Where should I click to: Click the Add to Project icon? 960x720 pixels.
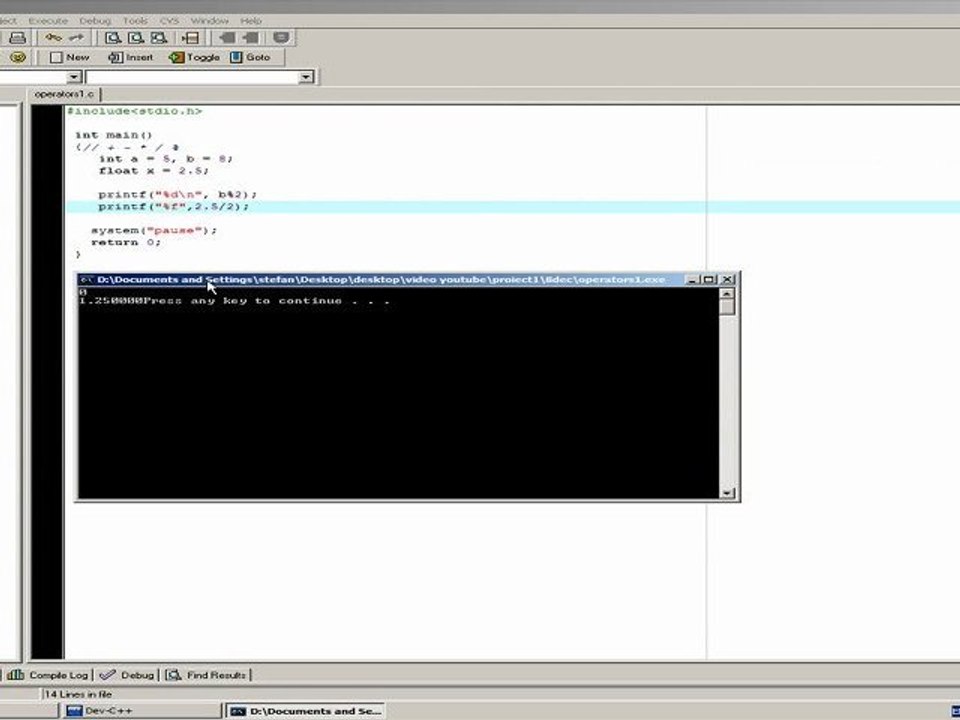(x=227, y=38)
